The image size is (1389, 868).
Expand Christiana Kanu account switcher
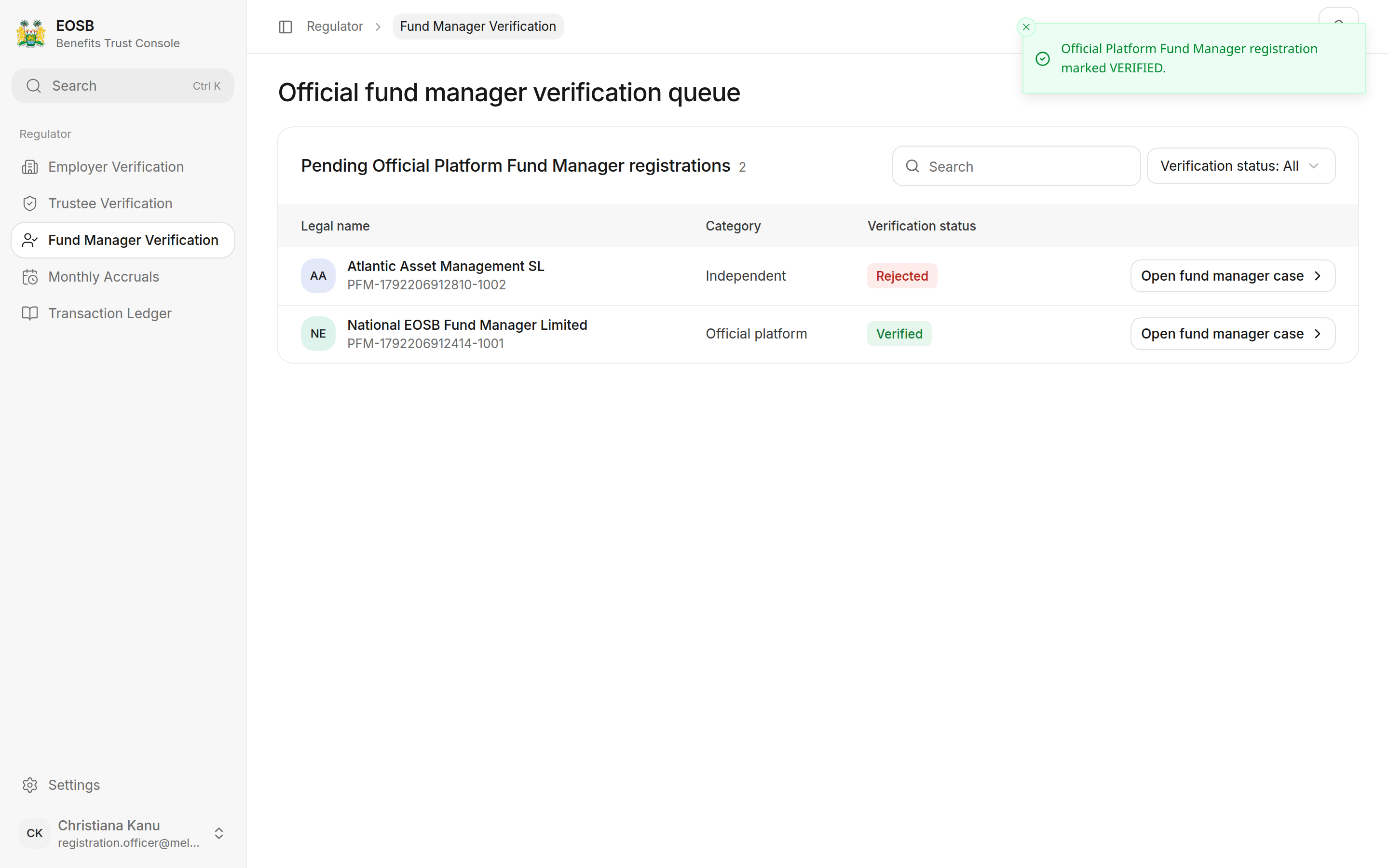coord(218,833)
